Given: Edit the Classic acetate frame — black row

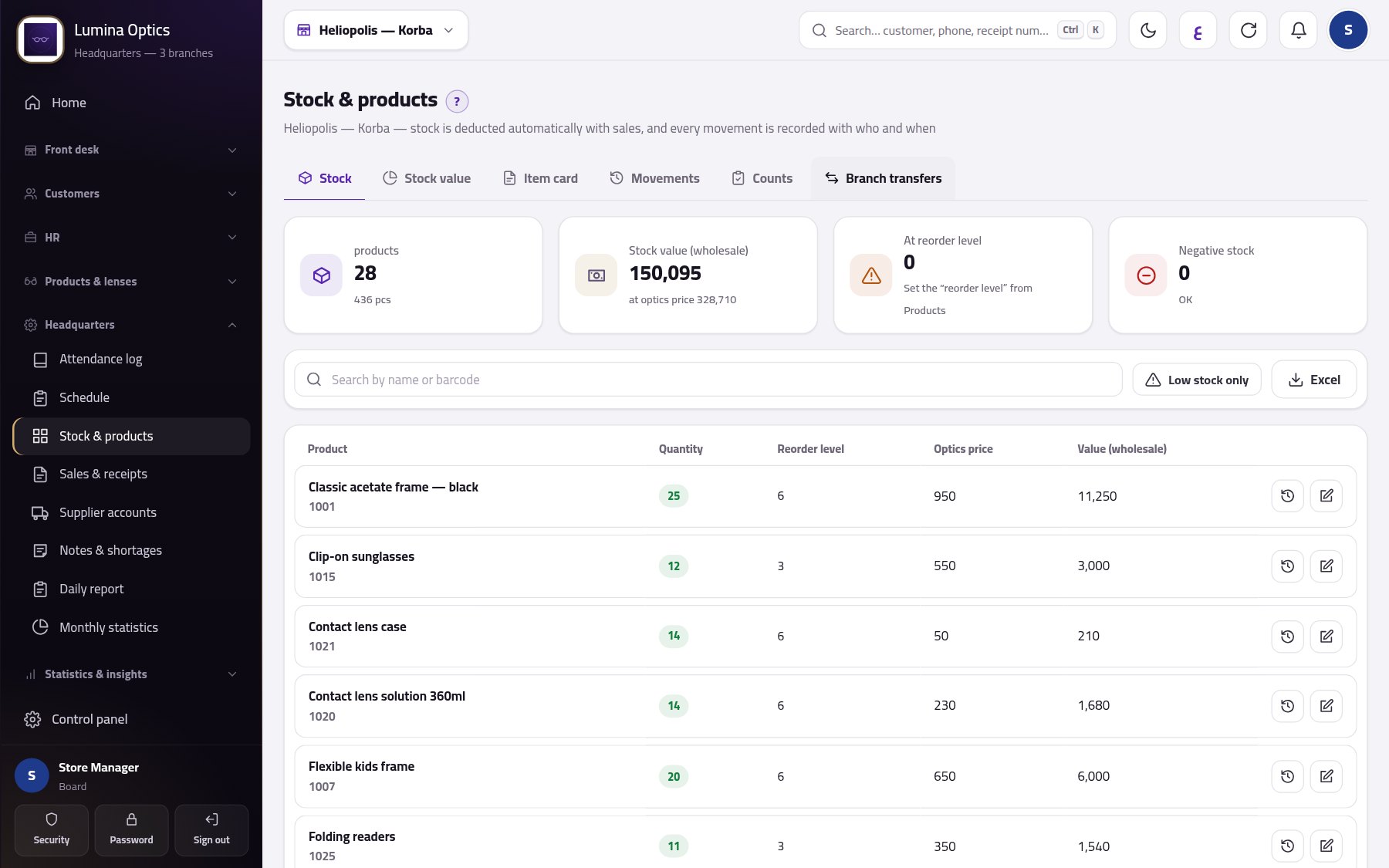Looking at the screenshot, I should click(1326, 496).
